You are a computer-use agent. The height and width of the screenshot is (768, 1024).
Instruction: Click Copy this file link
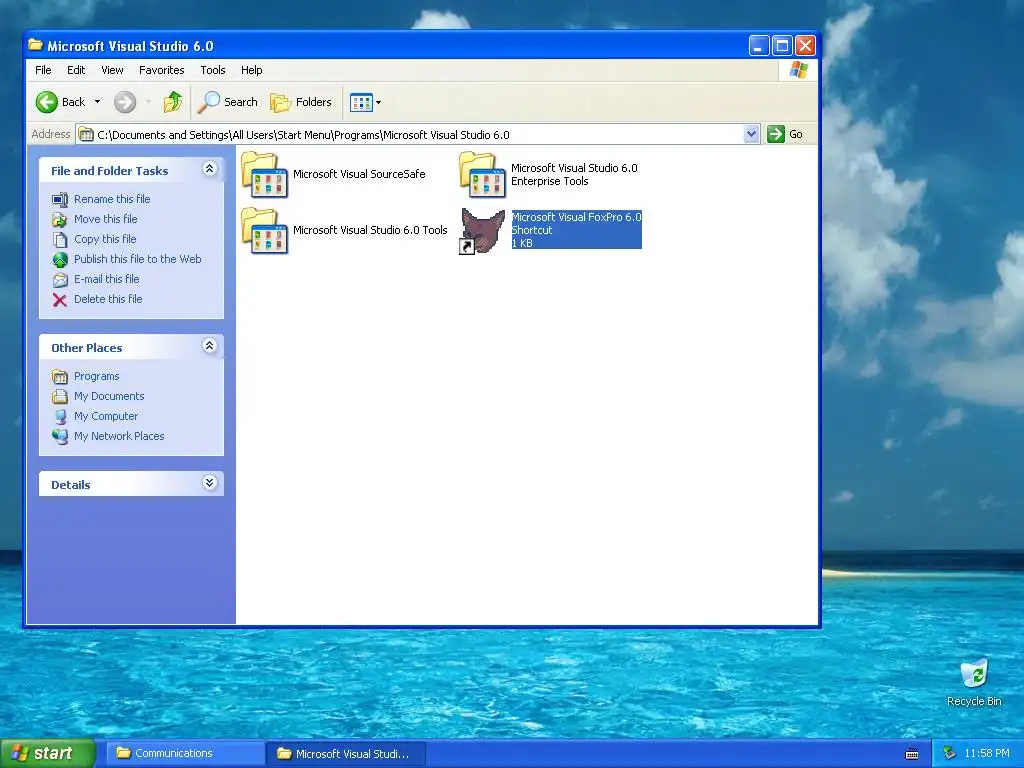(x=104, y=239)
